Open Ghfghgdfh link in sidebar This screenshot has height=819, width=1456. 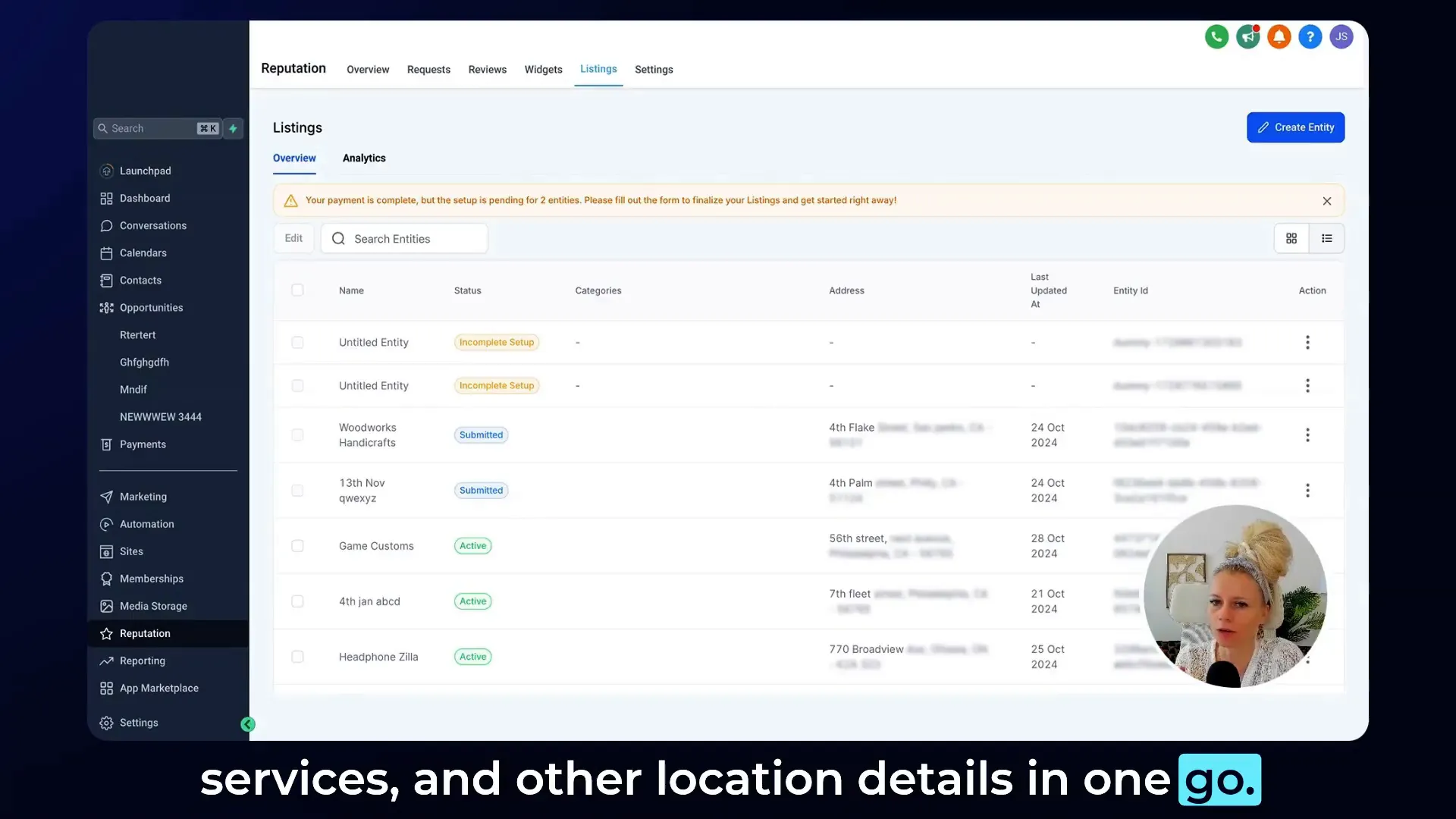[144, 362]
